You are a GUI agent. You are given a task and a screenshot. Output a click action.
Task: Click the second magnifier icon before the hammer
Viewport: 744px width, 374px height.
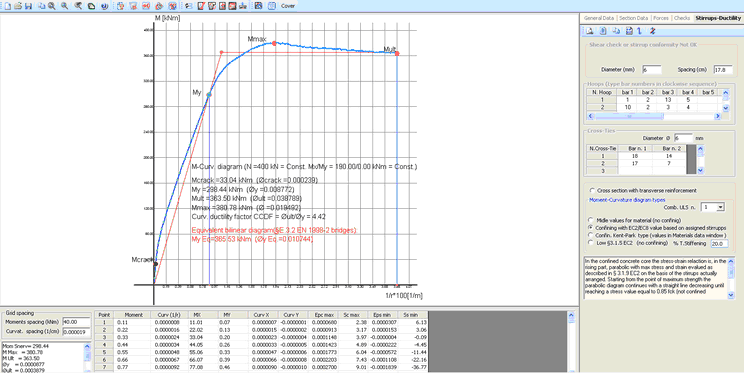pyautogui.click(x=65, y=6)
